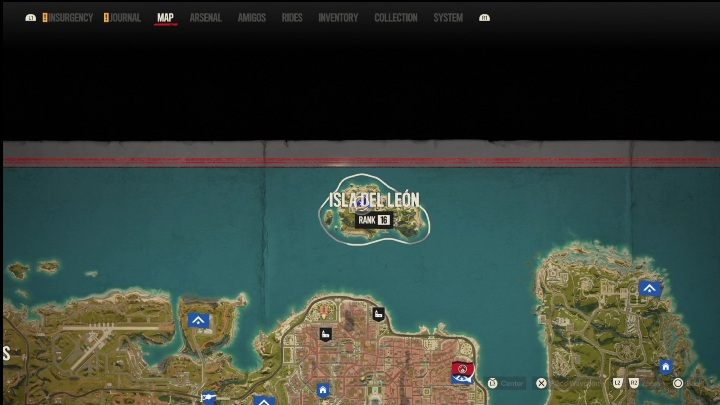Switch to the Amigos tab

252,18
